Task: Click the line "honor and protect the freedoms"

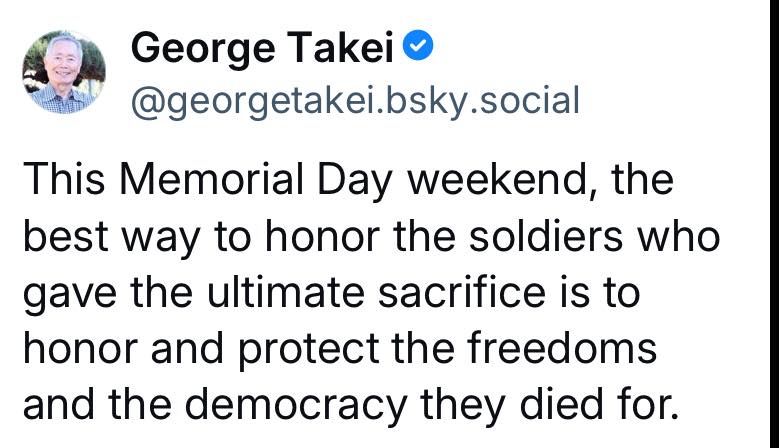Action: [x=340, y=349]
